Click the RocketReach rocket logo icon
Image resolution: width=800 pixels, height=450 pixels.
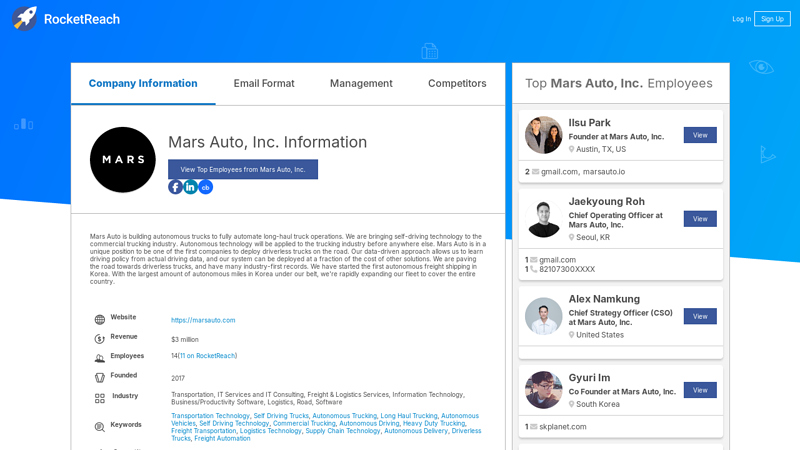coord(24,18)
